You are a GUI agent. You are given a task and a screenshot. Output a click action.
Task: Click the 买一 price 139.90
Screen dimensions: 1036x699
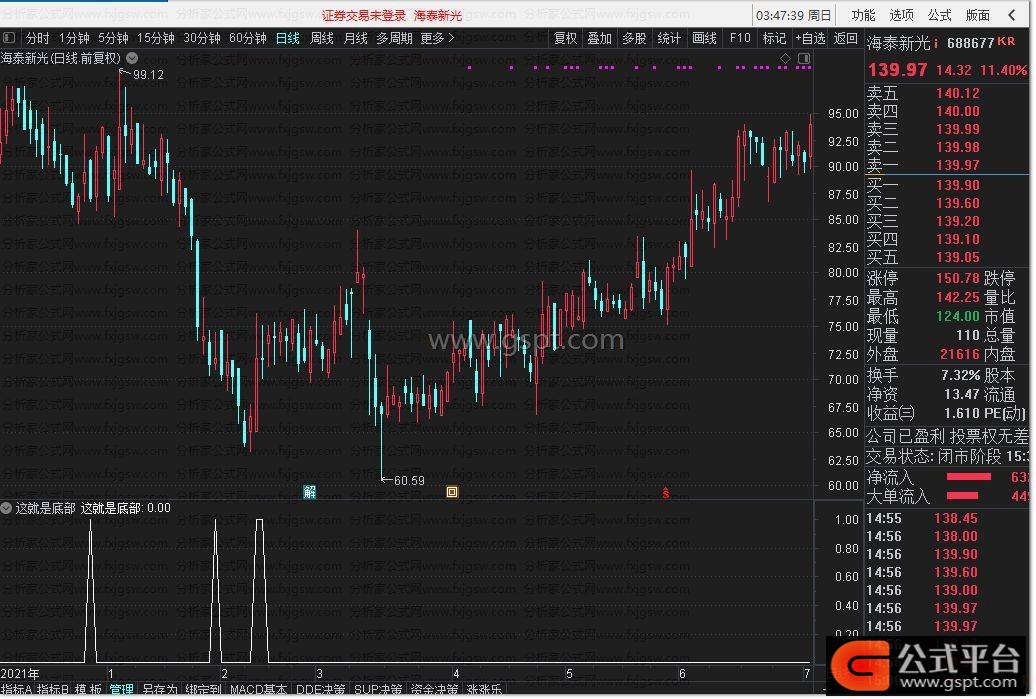click(958, 185)
